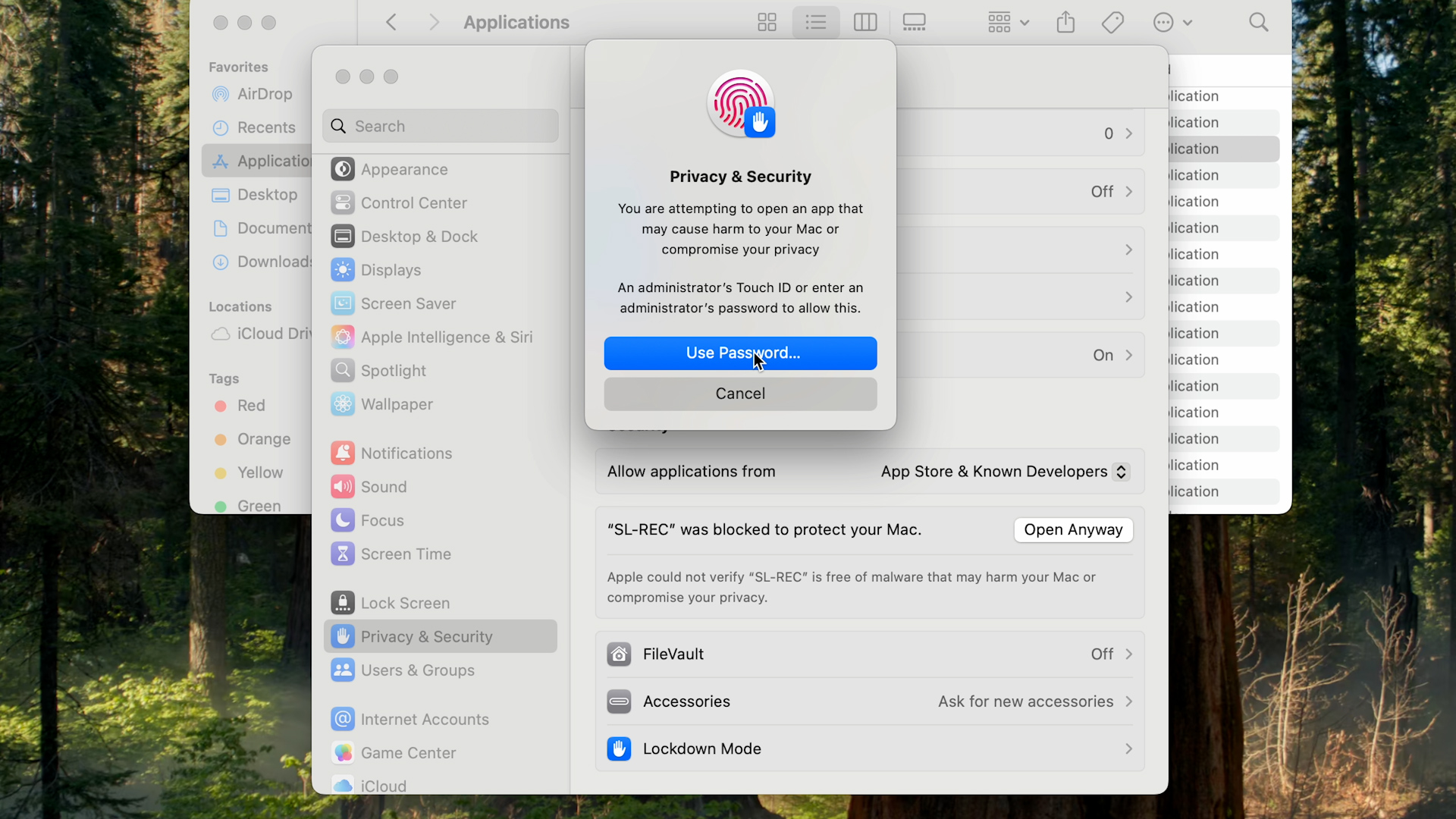Click the Users & Groups icon
The height and width of the screenshot is (819, 1456).
point(343,670)
